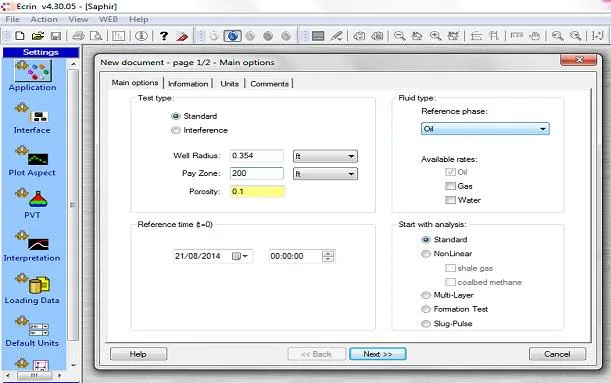Click the hand pan tool icon
The width and height of the screenshot is (611, 383).
point(535,36)
